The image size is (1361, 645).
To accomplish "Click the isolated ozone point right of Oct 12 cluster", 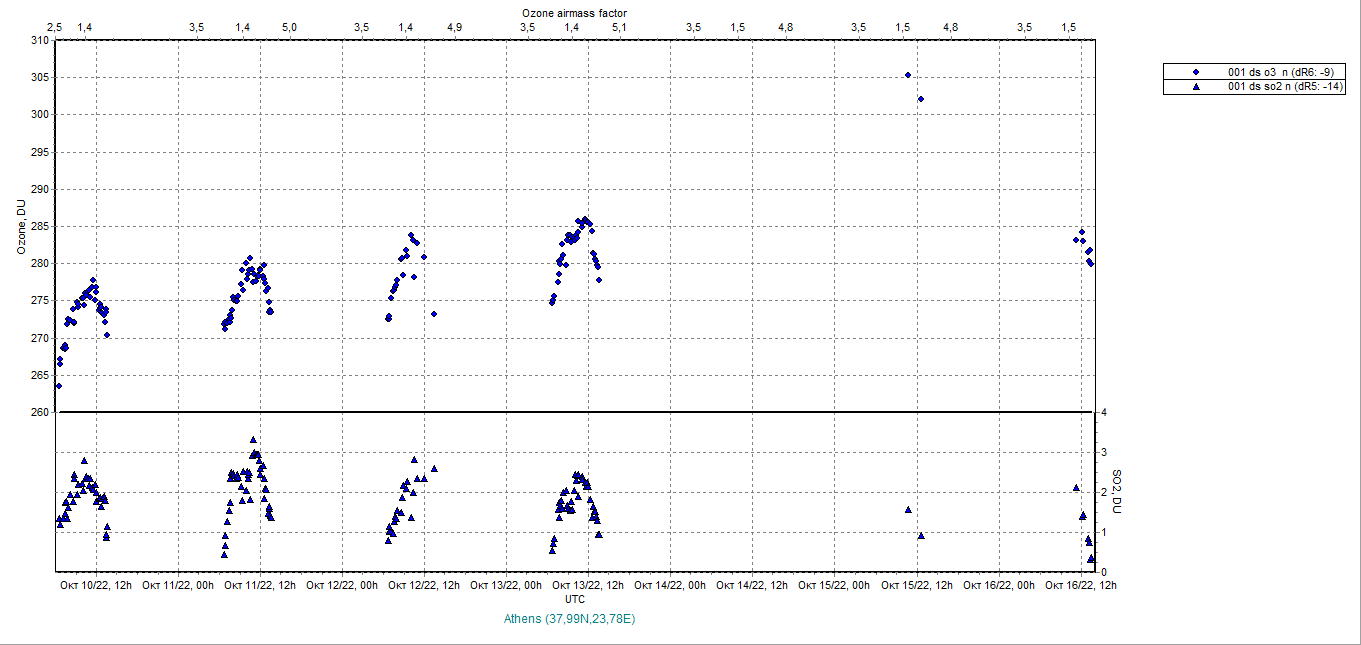I will pos(434,314).
